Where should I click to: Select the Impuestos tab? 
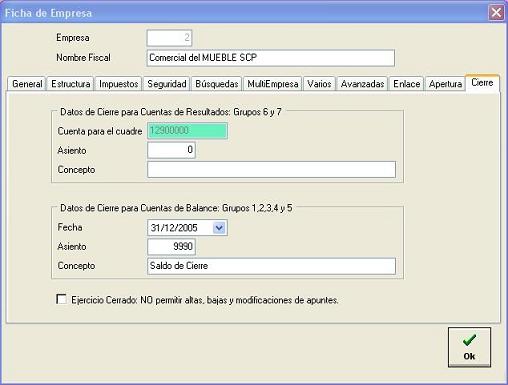119,84
